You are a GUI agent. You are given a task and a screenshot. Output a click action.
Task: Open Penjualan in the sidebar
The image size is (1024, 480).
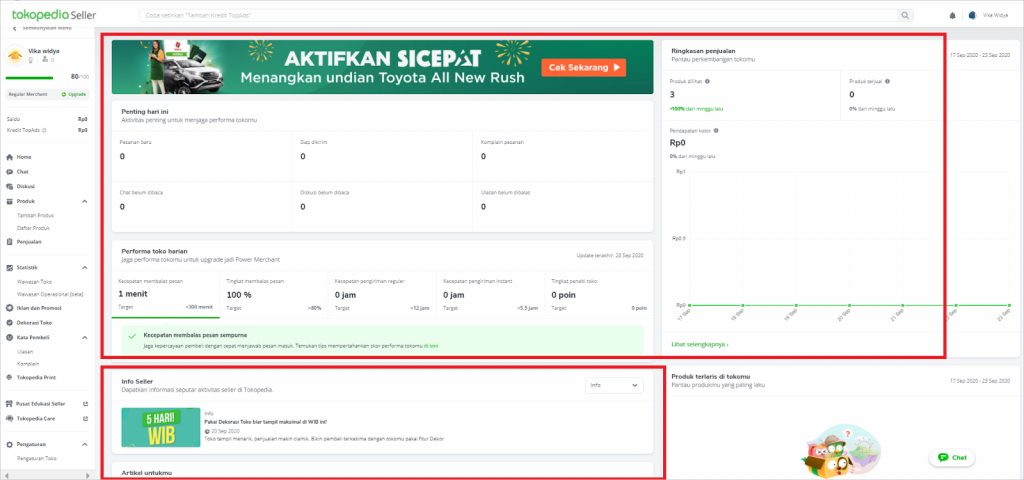(x=29, y=241)
